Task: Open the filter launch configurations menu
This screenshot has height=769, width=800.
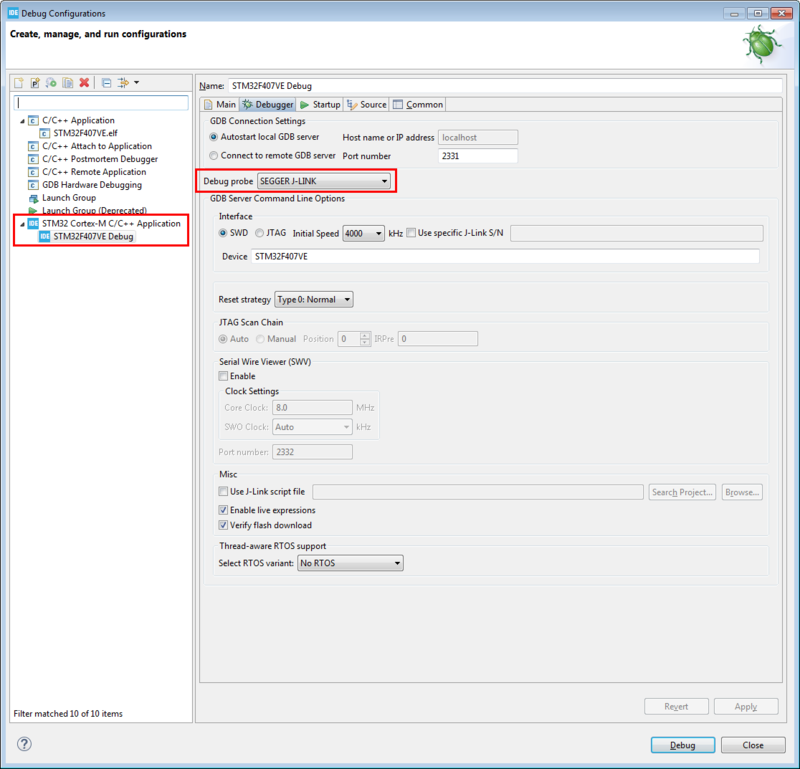Action: pos(122,83)
